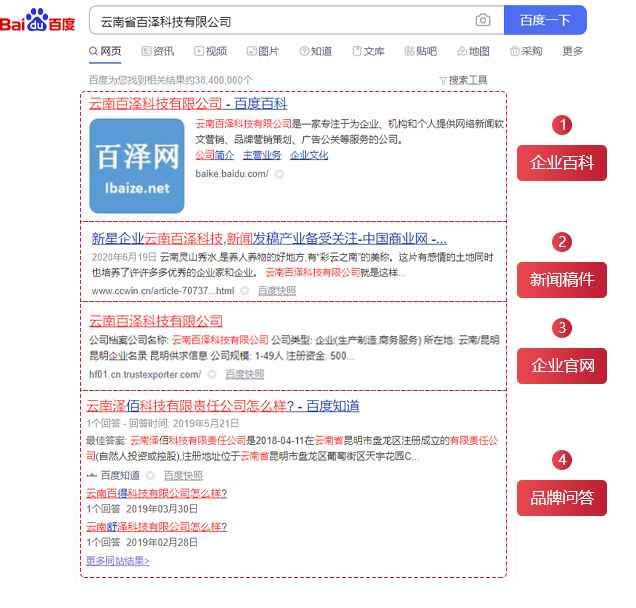636x608 pixels.
Task: Click the 百泽网 lbaize.net thumbnail
Action: [x=137, y=166]
